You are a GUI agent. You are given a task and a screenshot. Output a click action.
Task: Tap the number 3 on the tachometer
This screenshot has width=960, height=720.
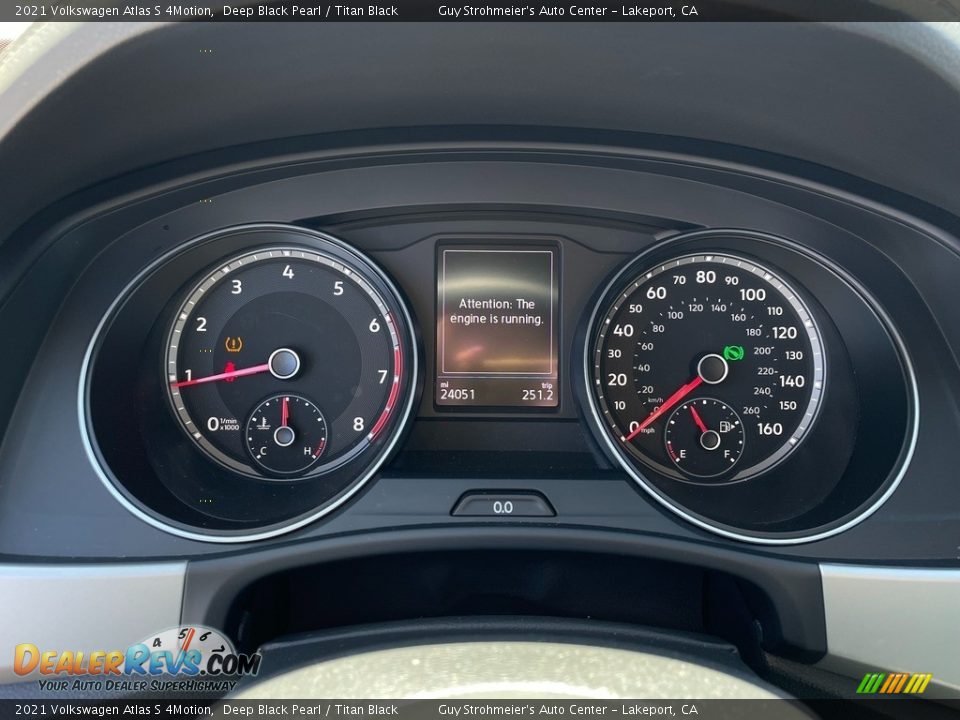pos(236,287)
